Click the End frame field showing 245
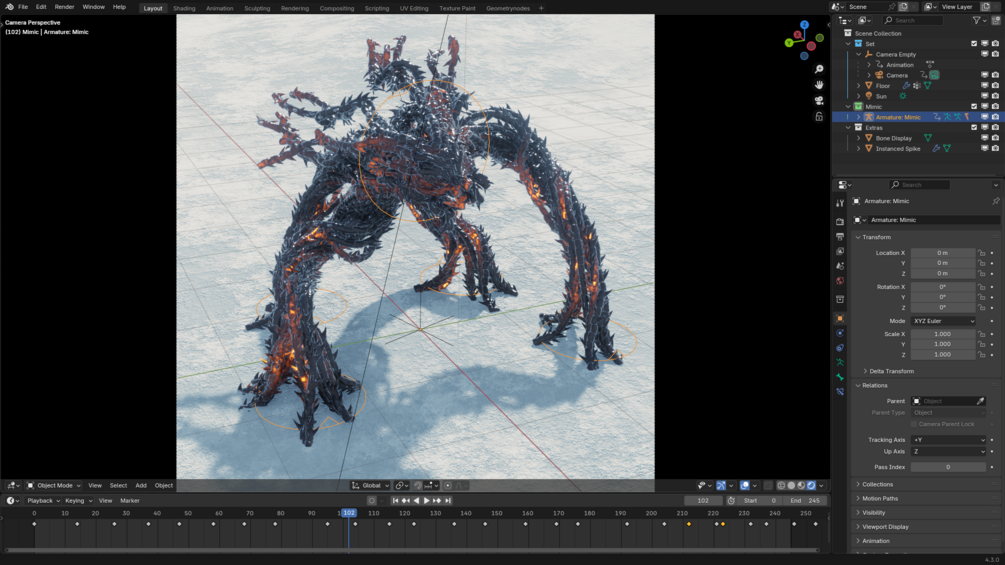 pos(804,501)
